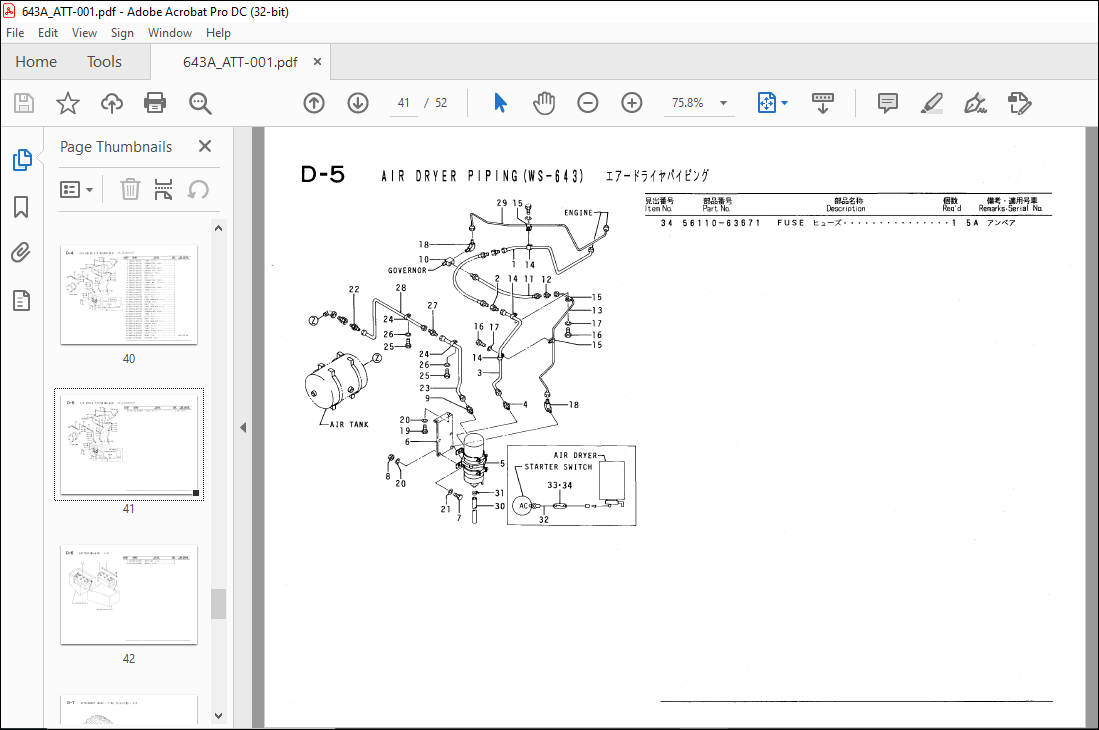Click thumbnail panel scroll down arrow
1099x730 pixels.
coord(219,715)
